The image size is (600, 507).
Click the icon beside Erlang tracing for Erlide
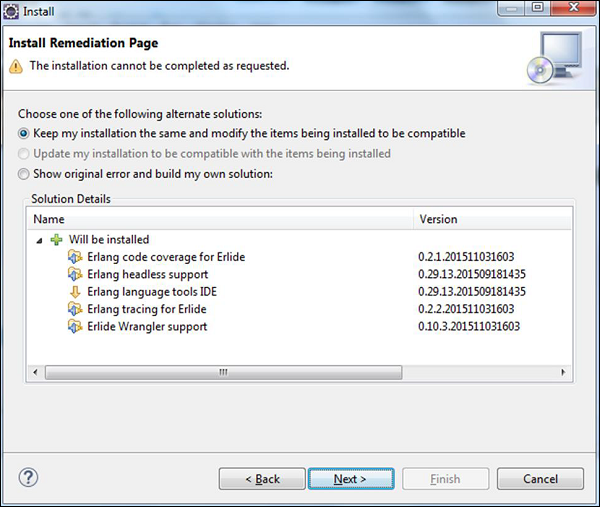point(74,309)
